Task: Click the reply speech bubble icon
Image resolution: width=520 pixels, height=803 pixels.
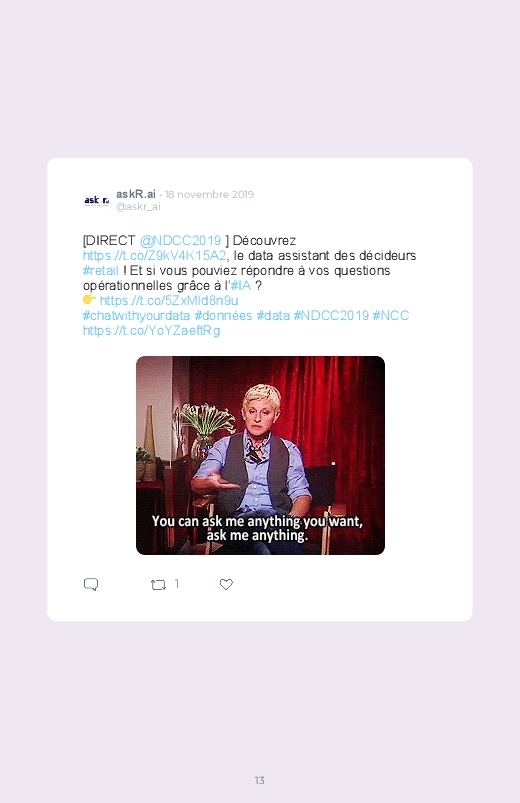Action: (x=91, y=584)
